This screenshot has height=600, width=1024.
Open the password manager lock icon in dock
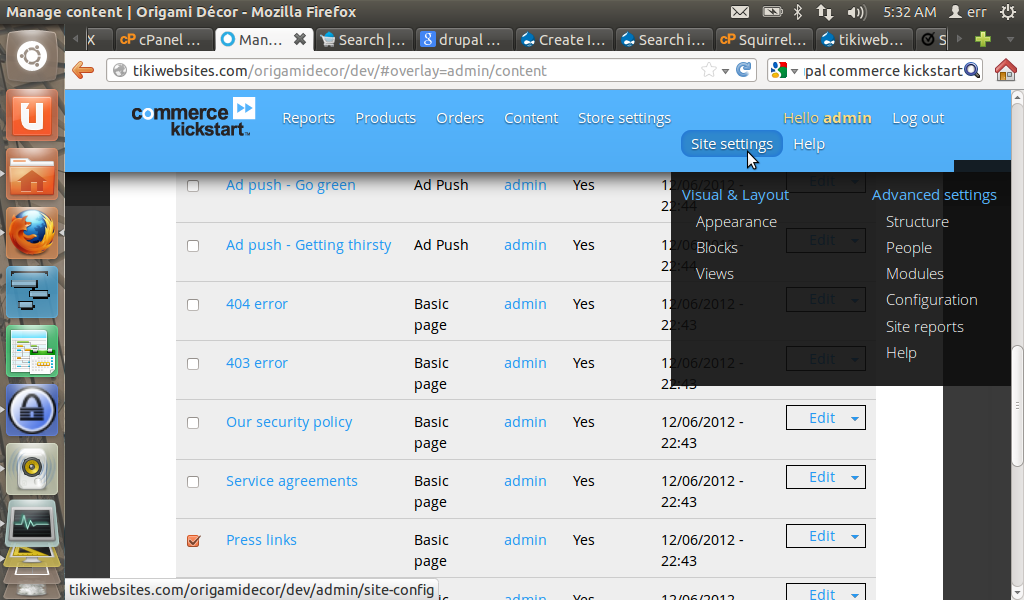(31, 409)
